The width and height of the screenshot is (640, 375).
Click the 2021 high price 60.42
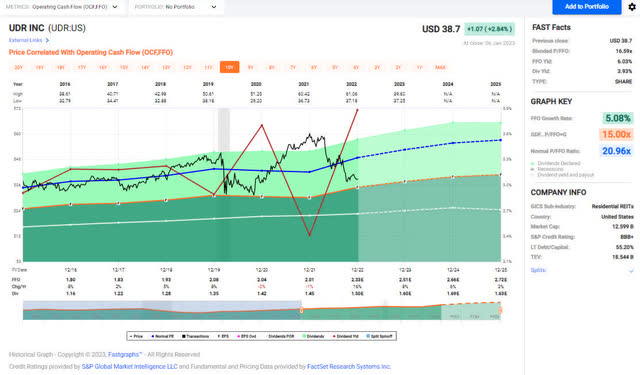[x=304, y=94]
